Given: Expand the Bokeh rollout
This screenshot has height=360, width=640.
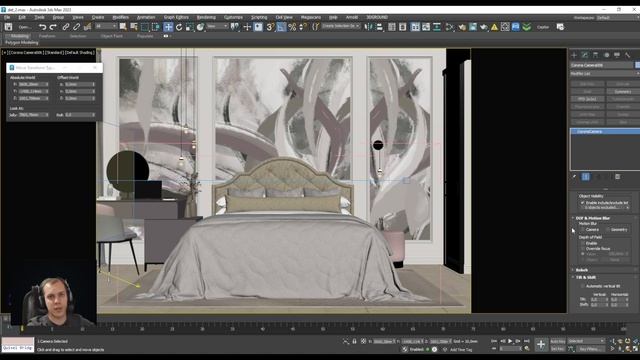Looking at the screenshot, I should click(x=582, y=270).
